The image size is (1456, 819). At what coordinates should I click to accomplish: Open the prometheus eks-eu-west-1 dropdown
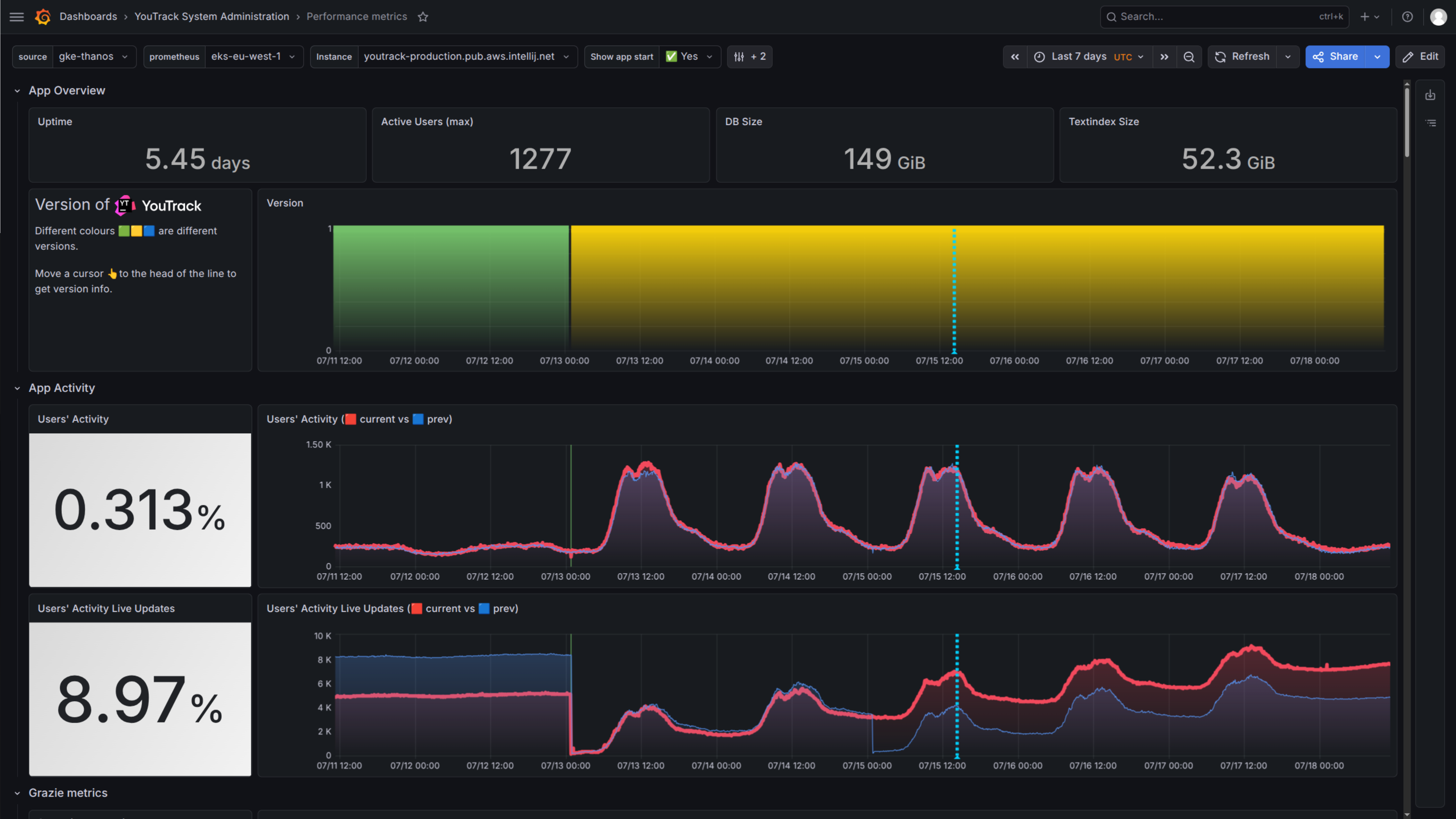click(x=254, y=57)
